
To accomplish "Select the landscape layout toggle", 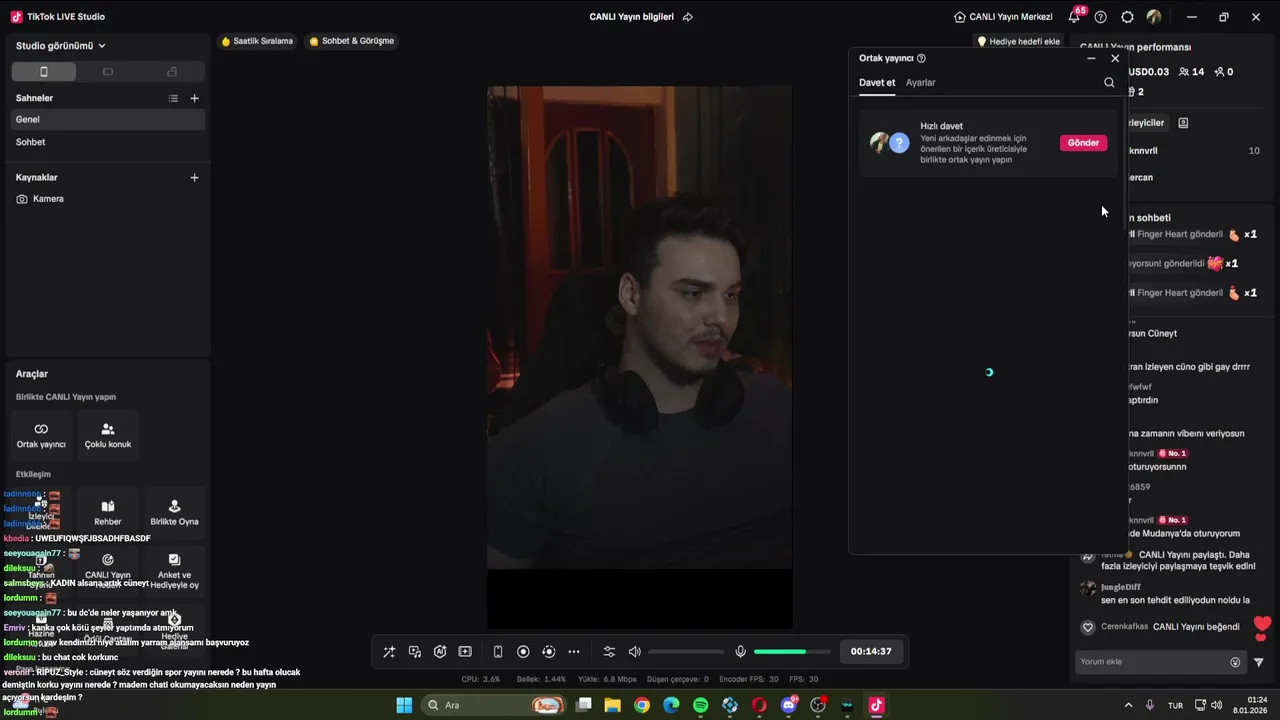I will point(108,72).
